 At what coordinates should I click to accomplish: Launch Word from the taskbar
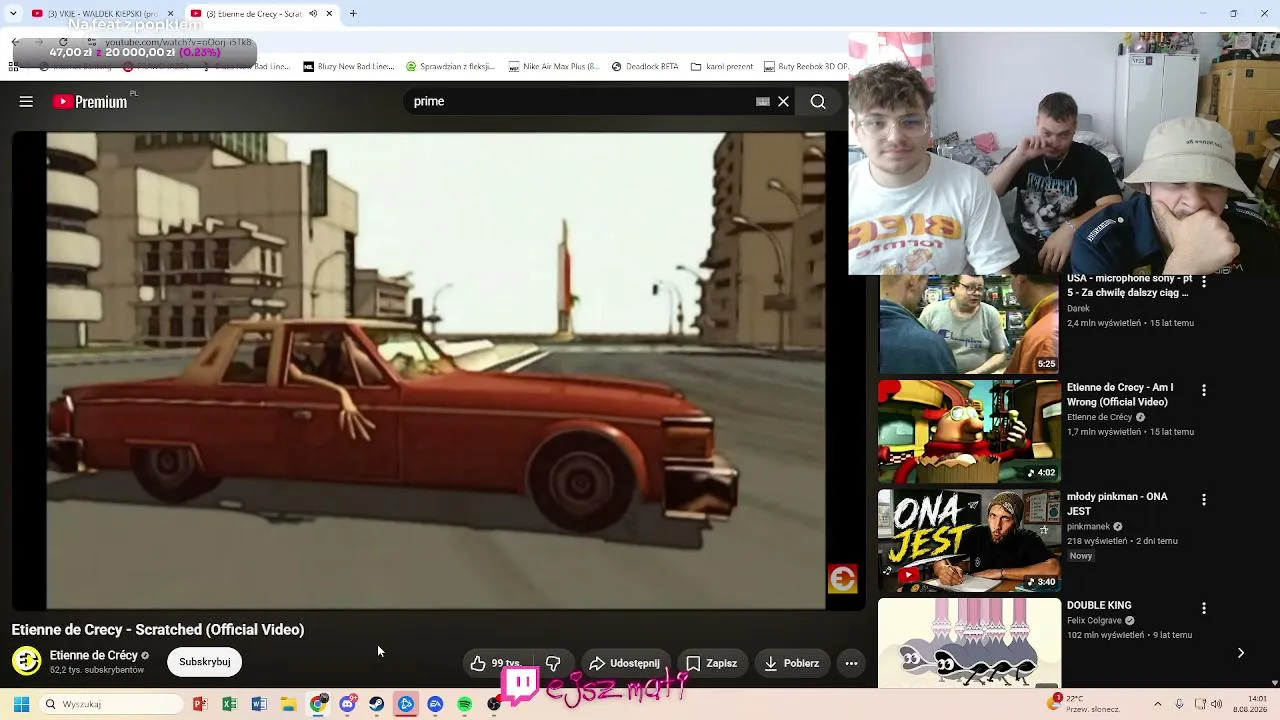tap(259, 704)
